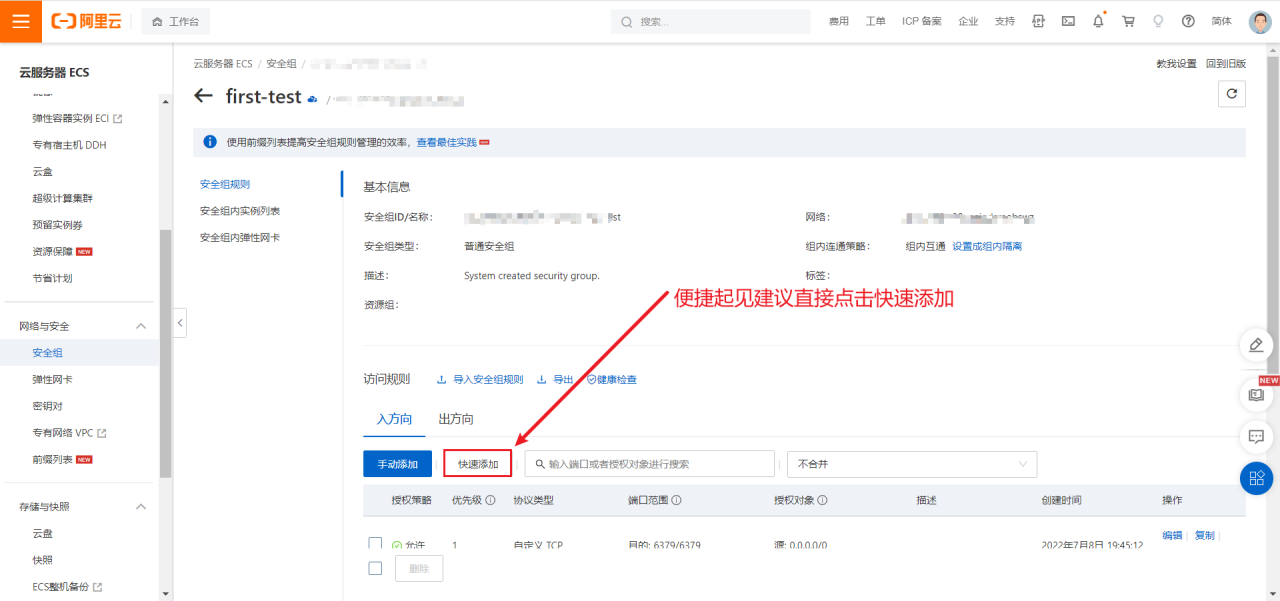Click the select-all checkbox in rule table header
This screenshot has width=1280, height=601.
click(375, 500)
